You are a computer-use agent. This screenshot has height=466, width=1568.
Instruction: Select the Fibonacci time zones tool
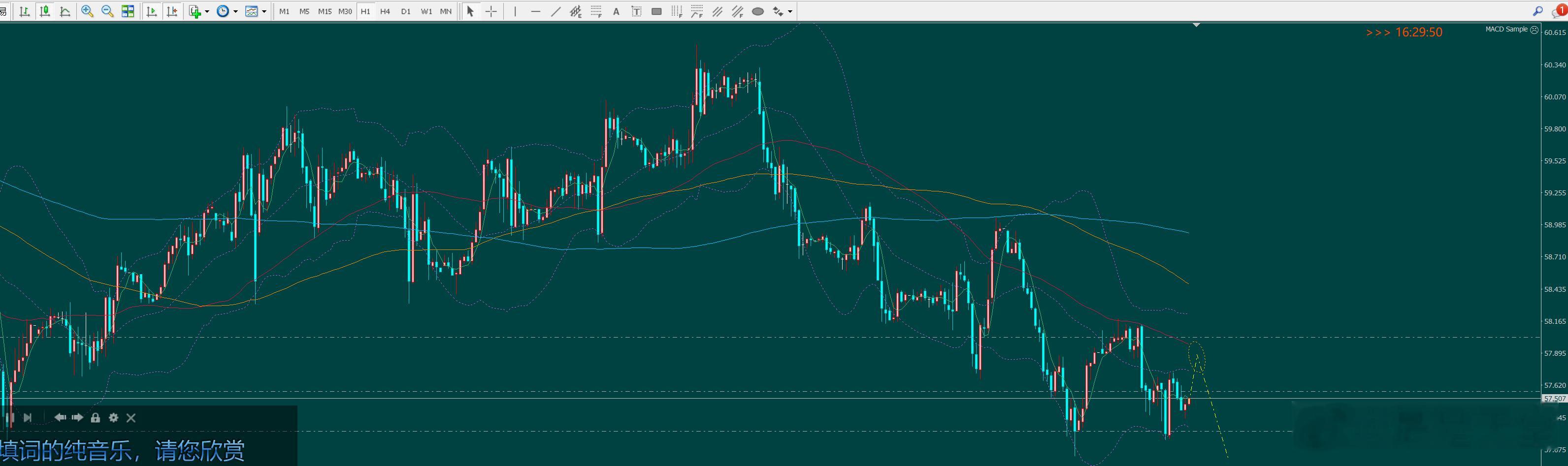coord(677,11)
